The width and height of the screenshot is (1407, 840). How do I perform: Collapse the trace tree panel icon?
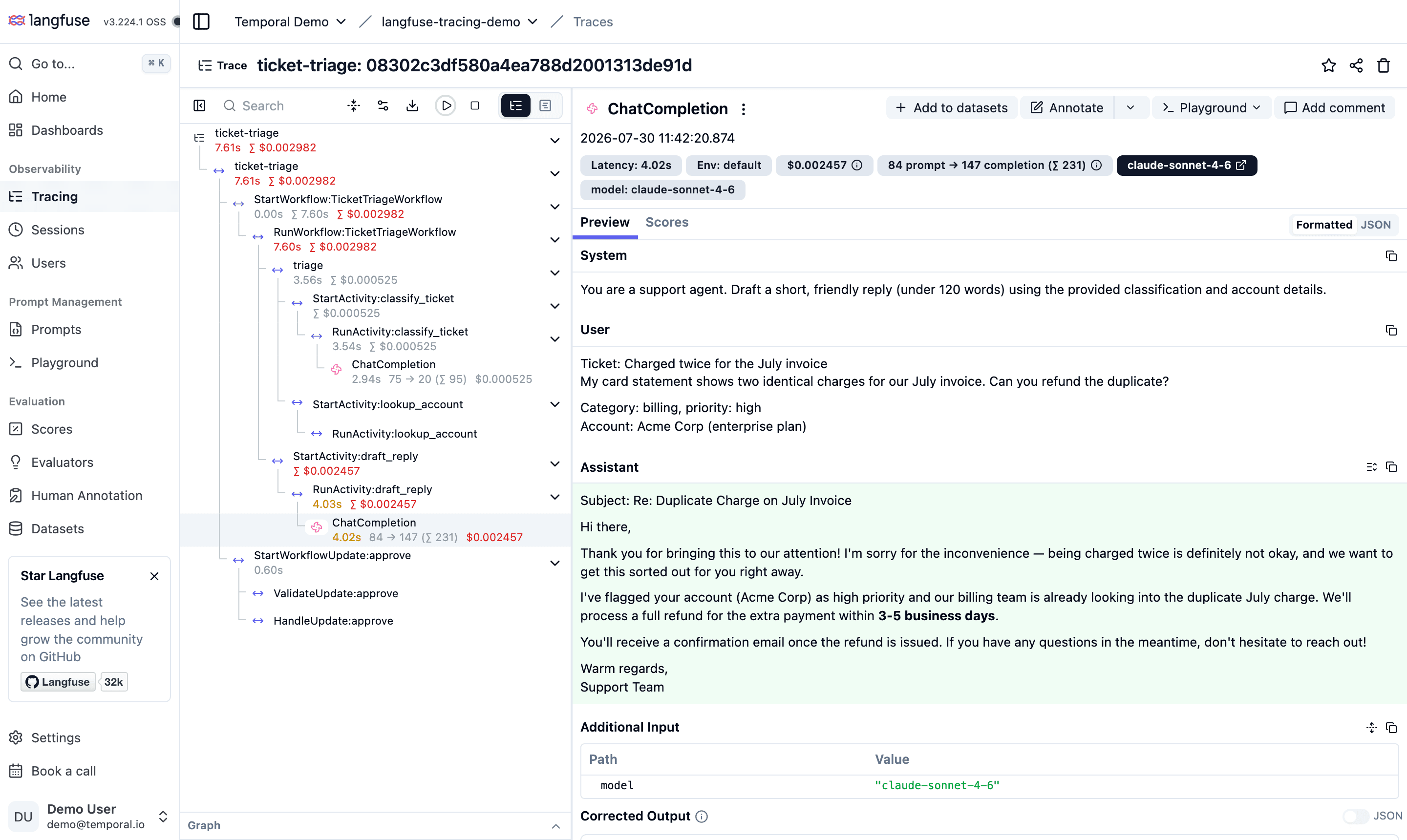199,106
